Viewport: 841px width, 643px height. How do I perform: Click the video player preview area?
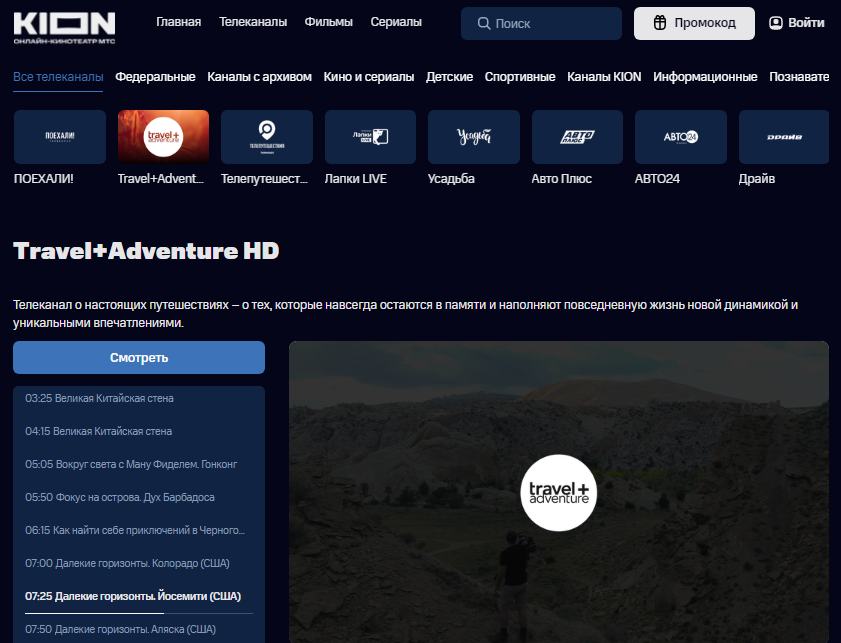pyautogui.click(x=559, y=492)
